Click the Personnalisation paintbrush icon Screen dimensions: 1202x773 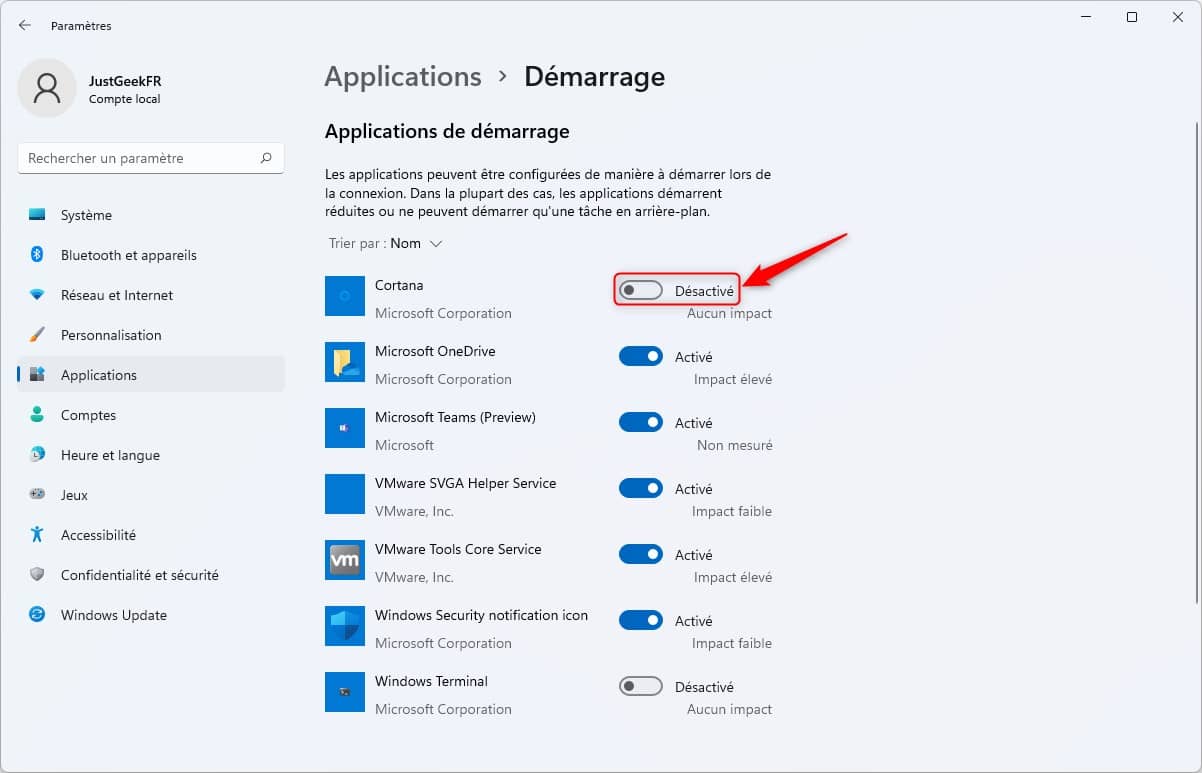37,335
